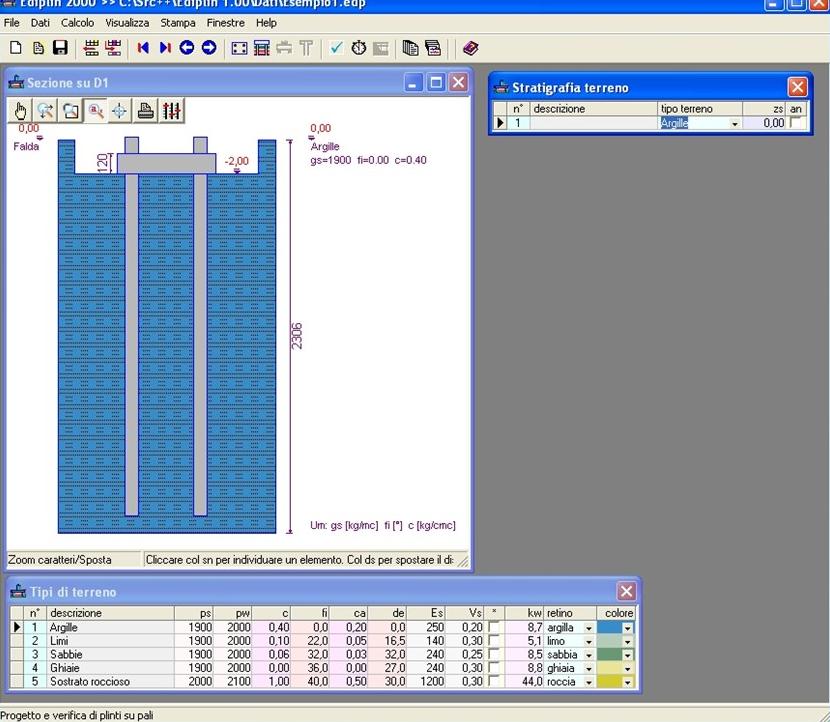Screen dimensions: 830x722
Task: Click the crosshair center view tool
Action: click(x=119, y=111)
